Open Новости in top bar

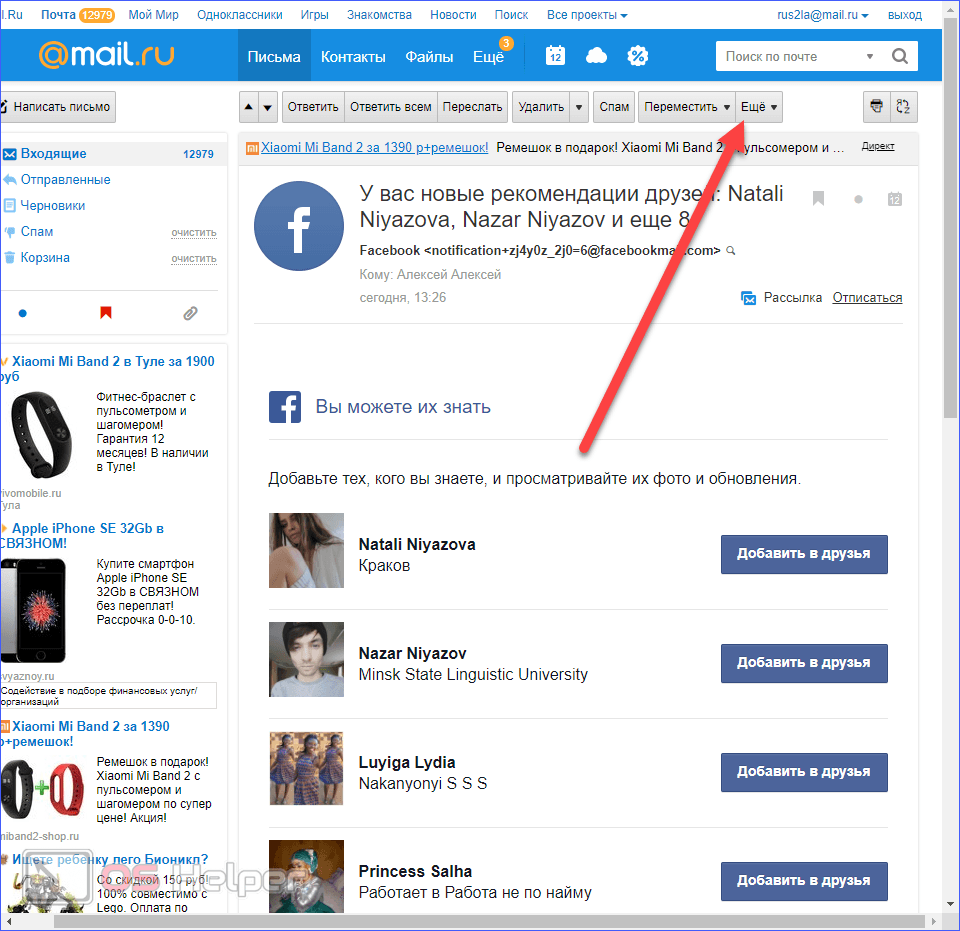[453, 15]
